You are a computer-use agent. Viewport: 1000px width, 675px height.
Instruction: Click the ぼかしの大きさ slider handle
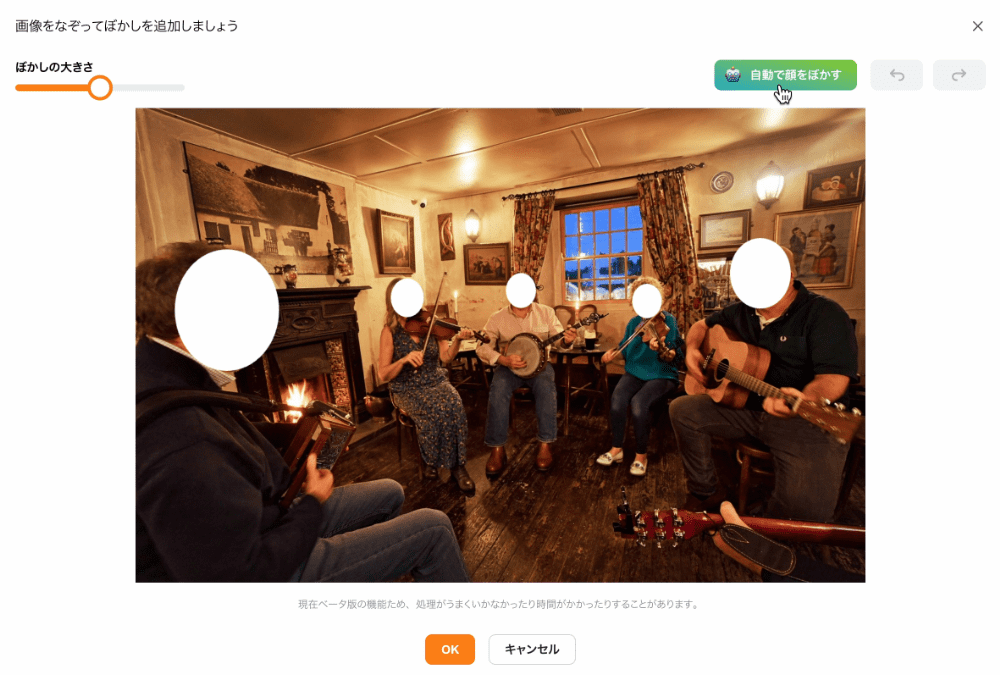tap(100, 87)
